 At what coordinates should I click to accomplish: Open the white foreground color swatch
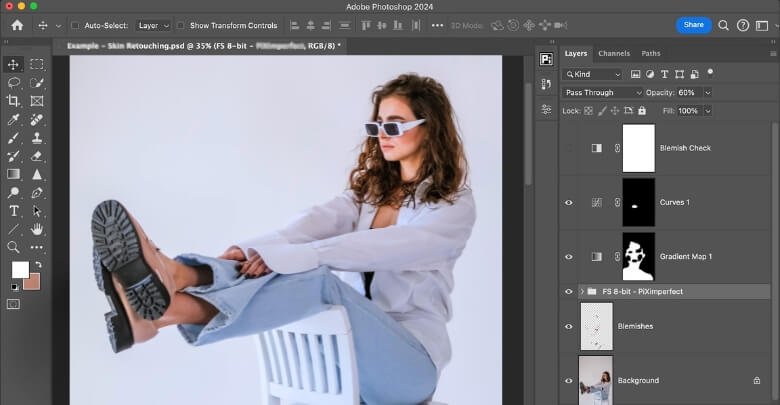click(x=20, y=270)
